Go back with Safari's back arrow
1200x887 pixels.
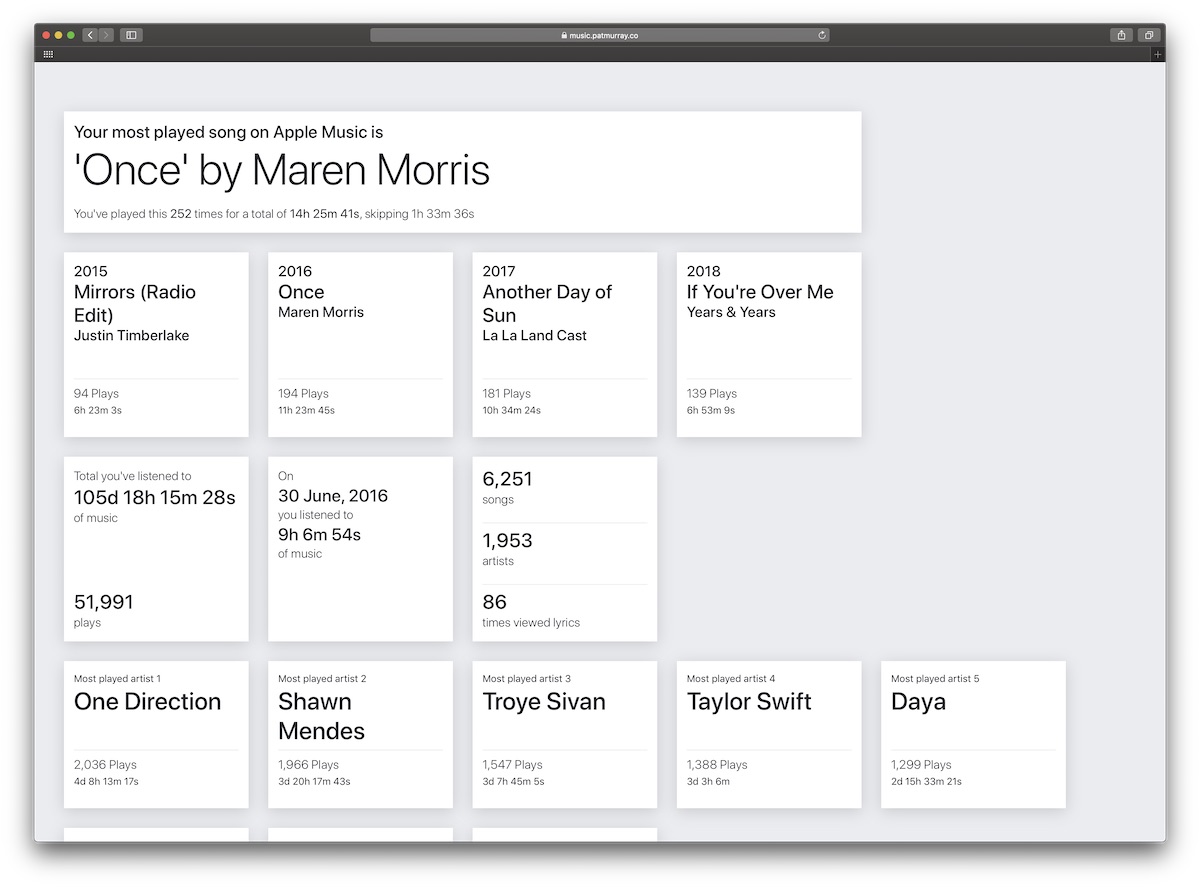click(x=90, y=35)
